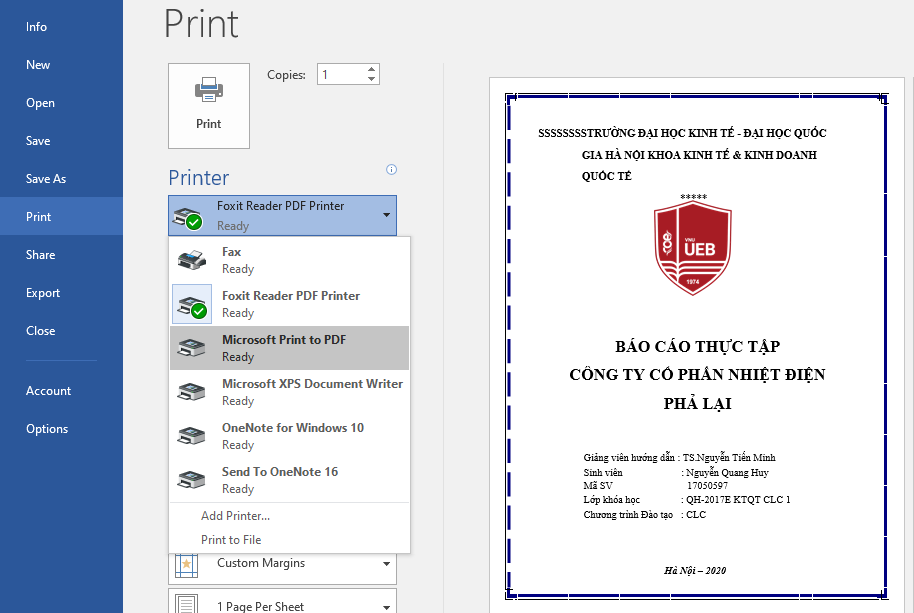This screenshot has height=613, width=914.
Task: Open Export in the backstage sidebar
Action: click(x=61, y=293)
